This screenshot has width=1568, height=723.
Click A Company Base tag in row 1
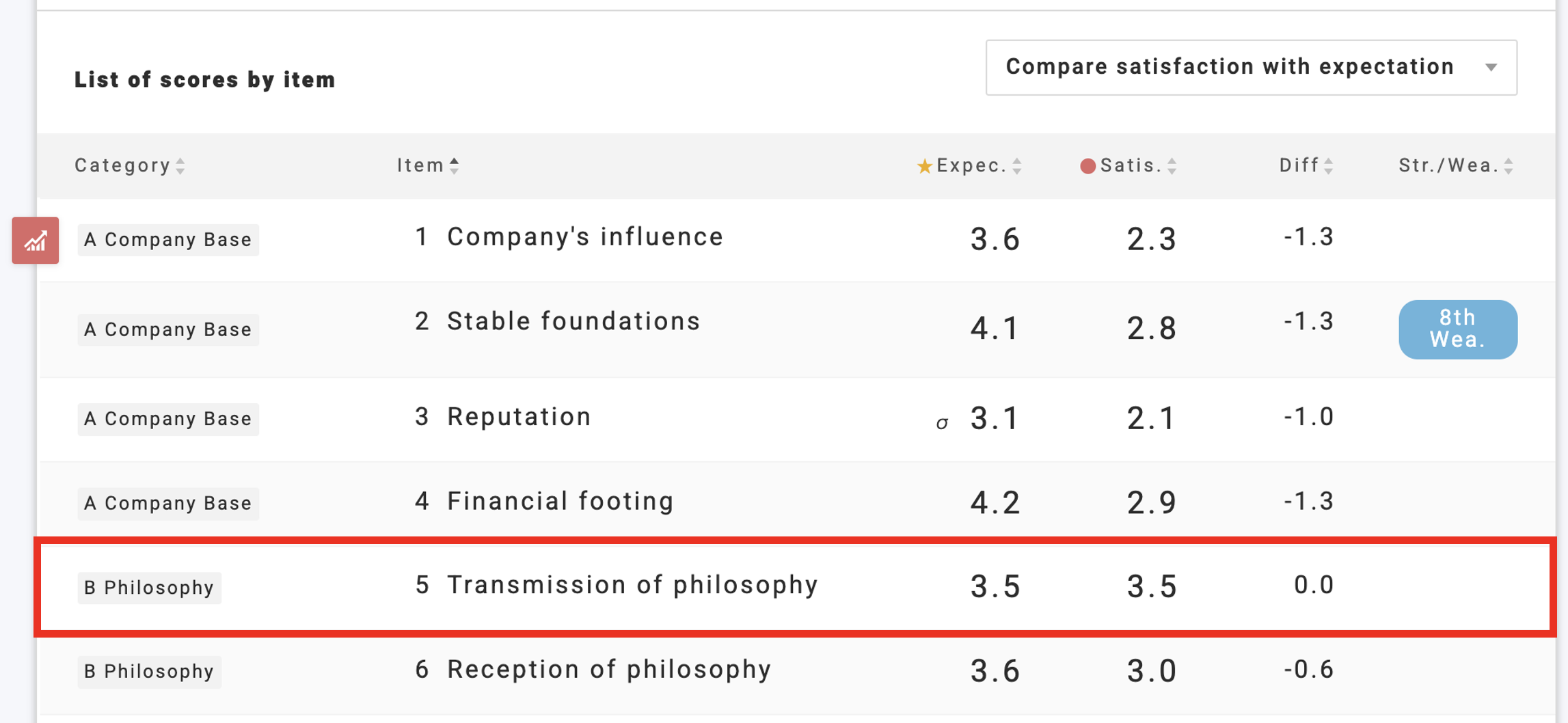tap(168, 240)
